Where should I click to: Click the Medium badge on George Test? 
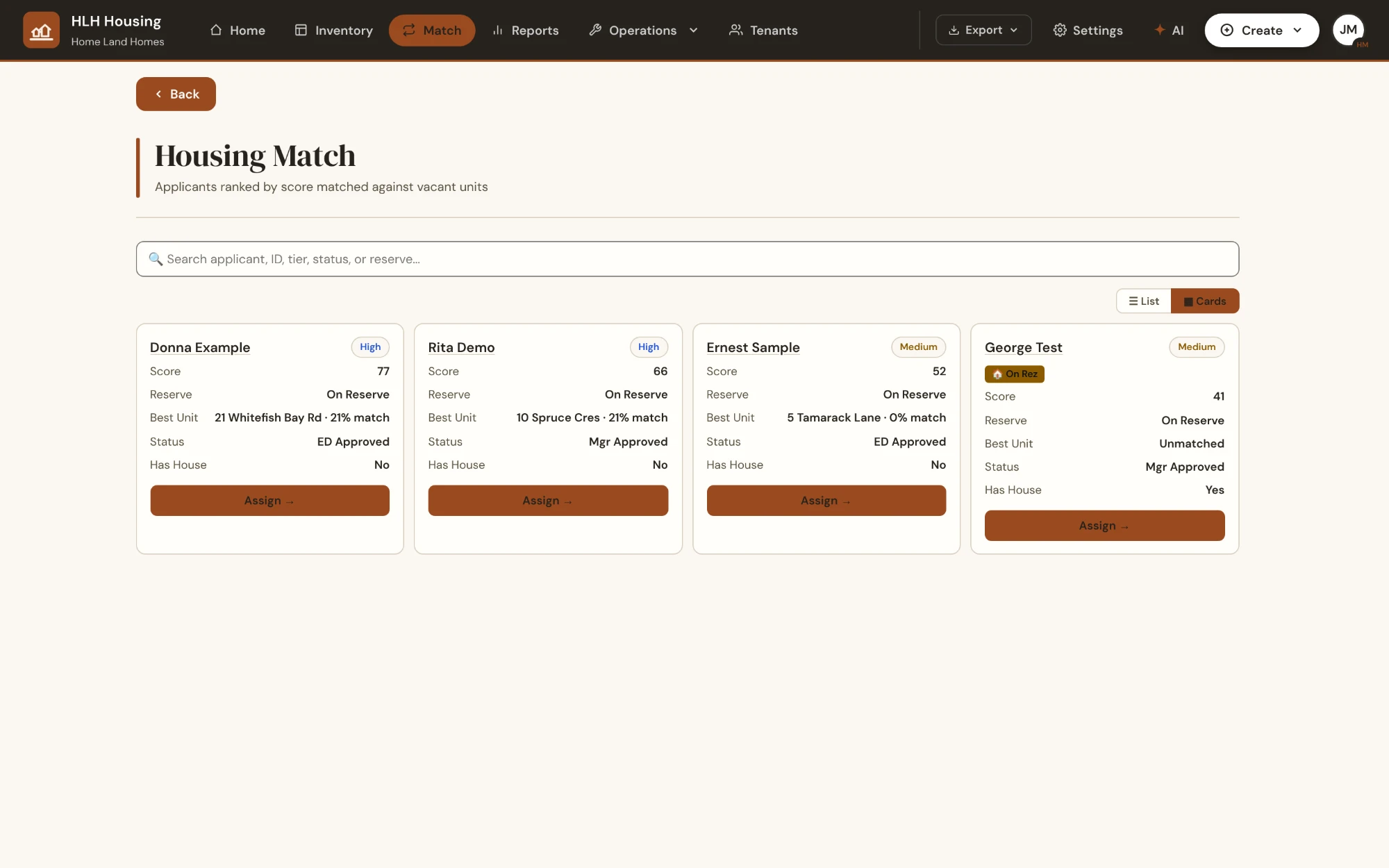[x=1197, y=347]
